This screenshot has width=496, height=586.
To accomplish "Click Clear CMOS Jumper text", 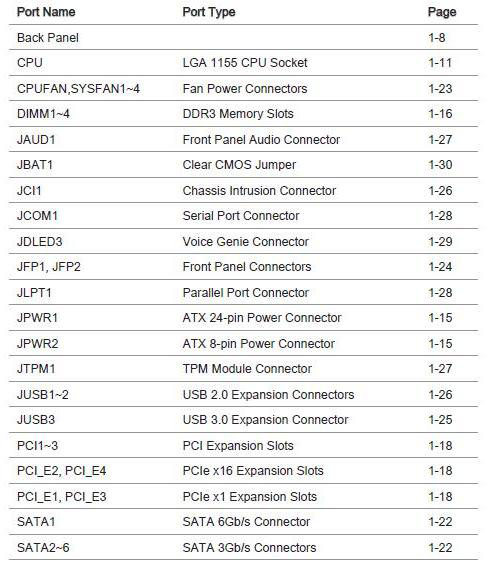I will click(x=239, y=165).
